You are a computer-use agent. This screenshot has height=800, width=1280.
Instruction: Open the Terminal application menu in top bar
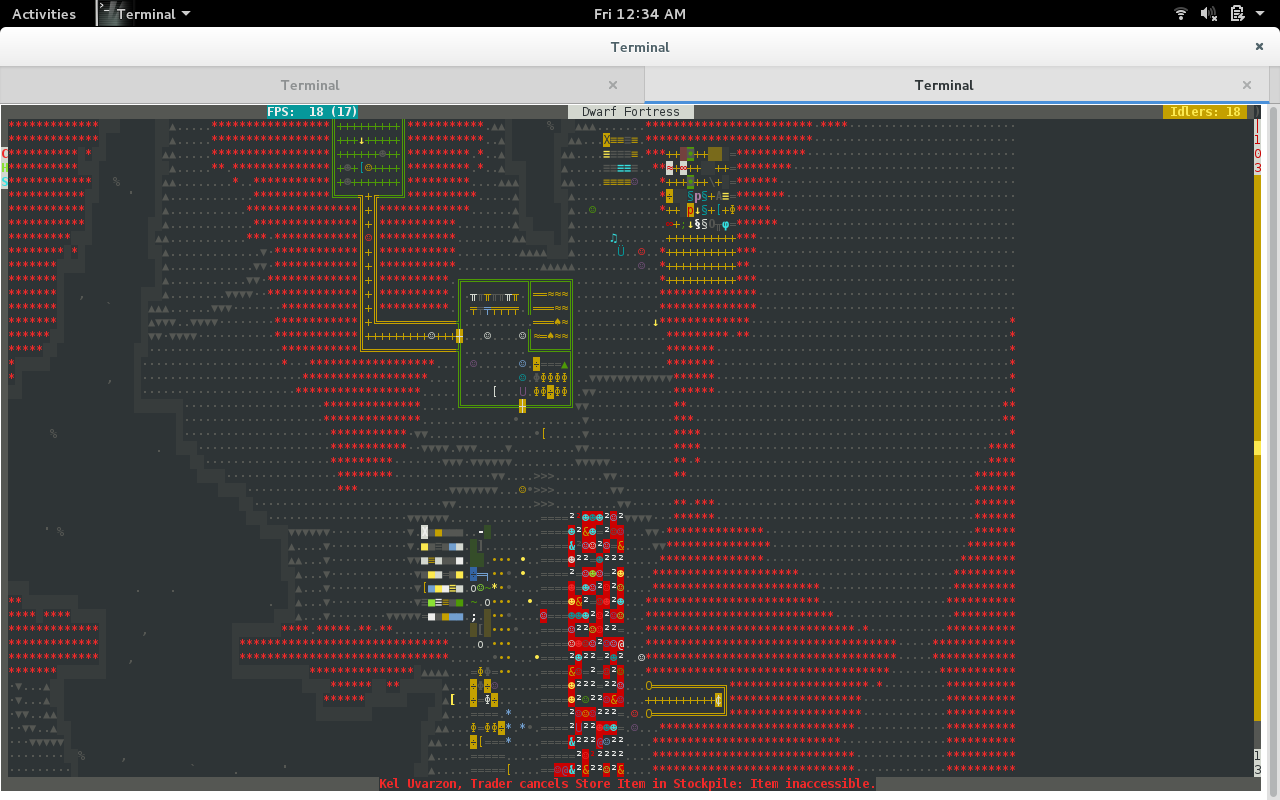tap(145, 14)
